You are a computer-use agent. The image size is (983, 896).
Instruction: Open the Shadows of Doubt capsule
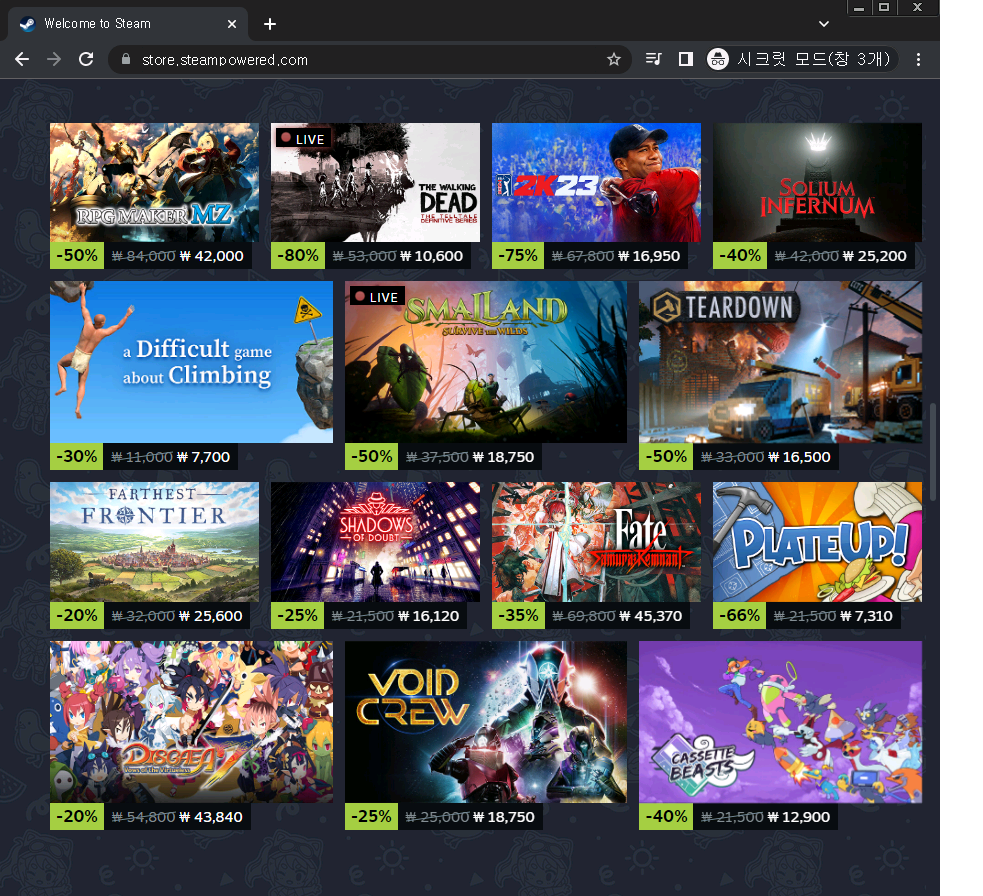pos(376,542)
